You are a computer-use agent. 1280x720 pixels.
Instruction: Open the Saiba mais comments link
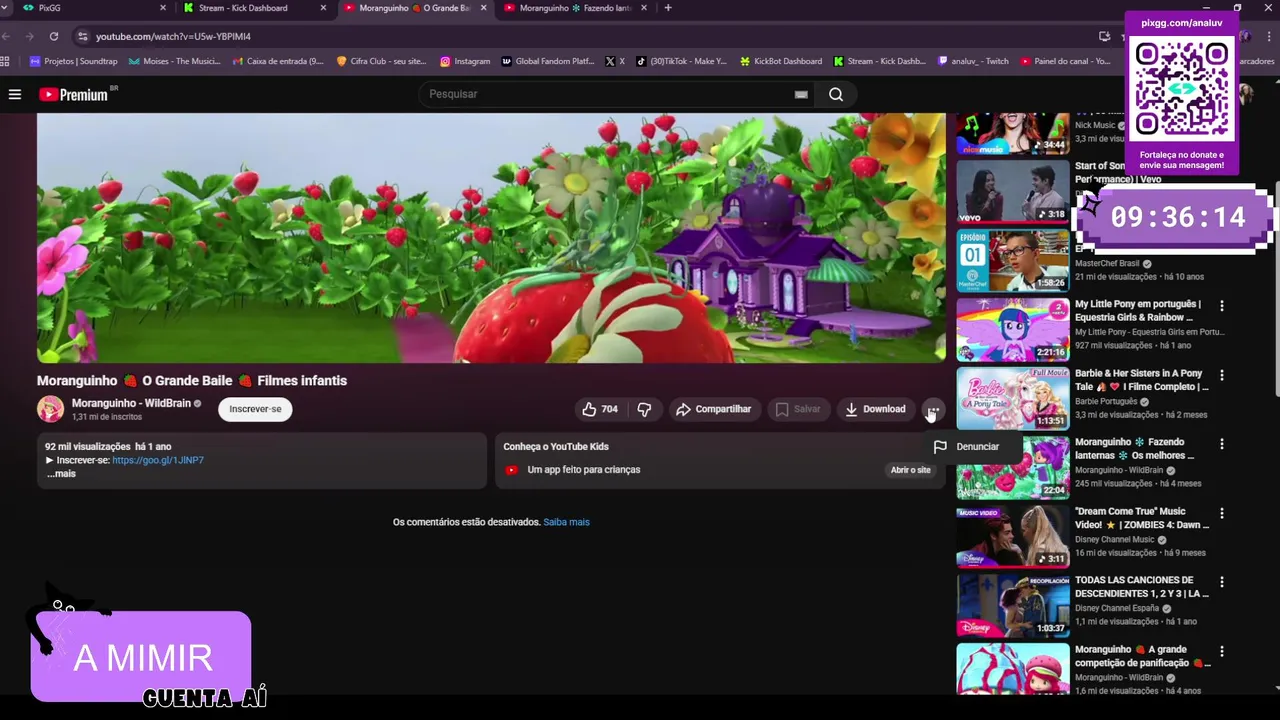[x=566, y=522]
